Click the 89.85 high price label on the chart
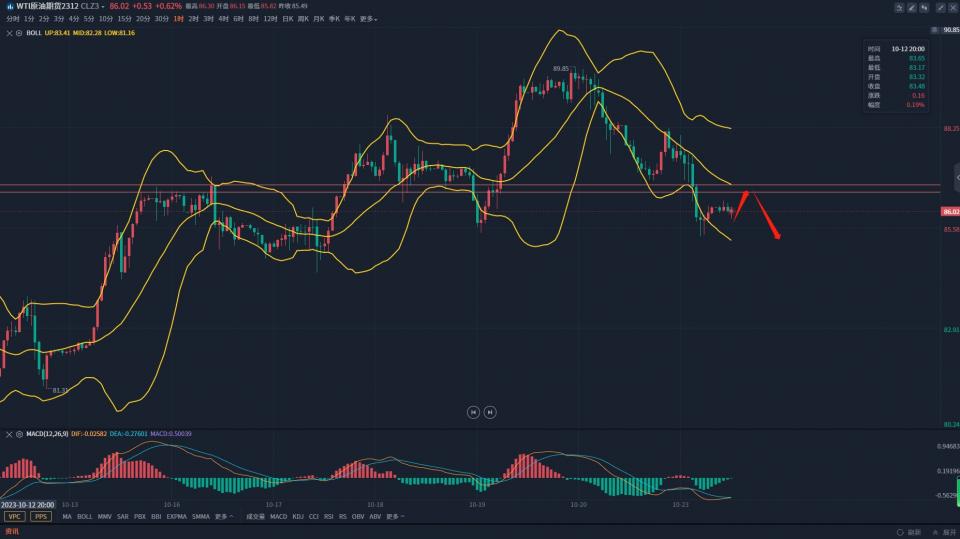This screenshot has height=539, width=960. click(560, 69)
